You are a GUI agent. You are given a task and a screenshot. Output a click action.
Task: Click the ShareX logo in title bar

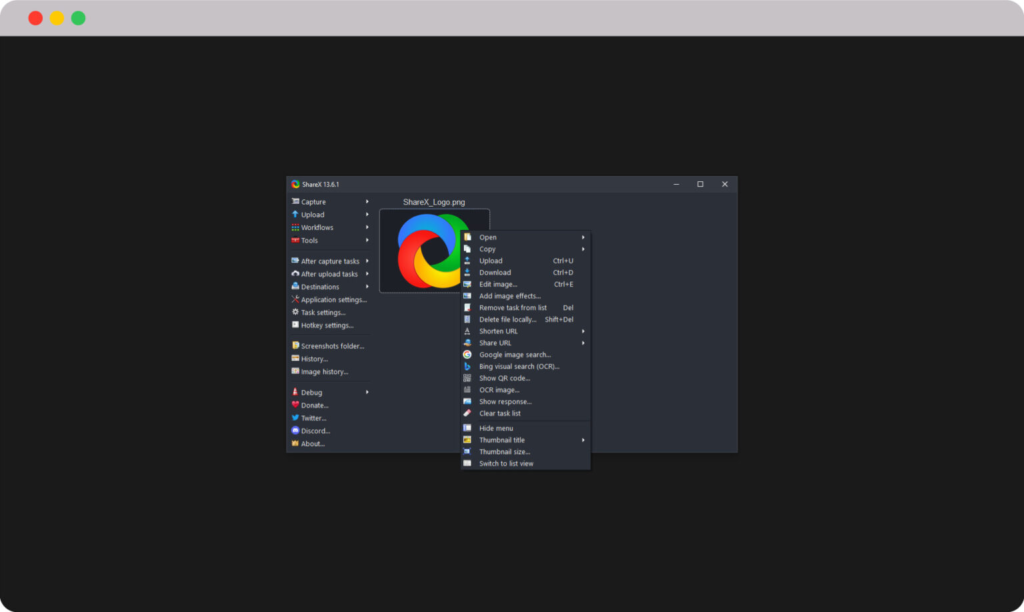(x=295, y=184)
